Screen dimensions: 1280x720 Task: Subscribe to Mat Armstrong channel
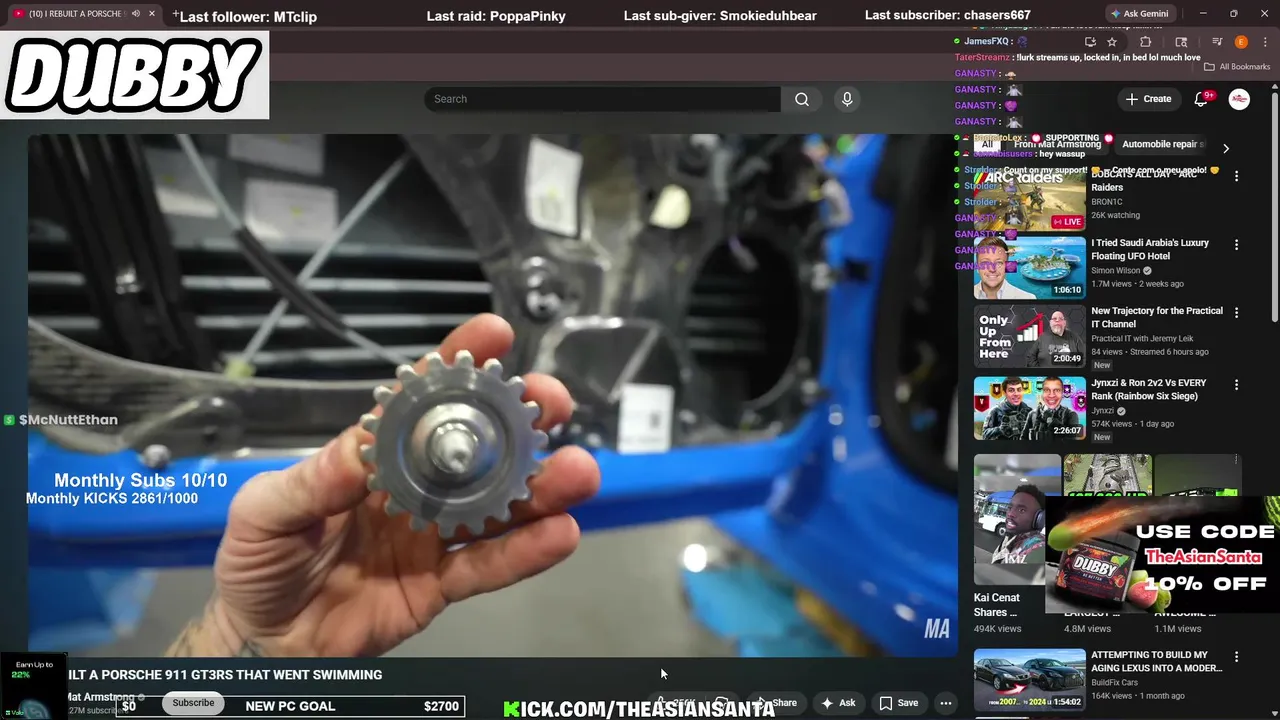[x=193, y=703]
